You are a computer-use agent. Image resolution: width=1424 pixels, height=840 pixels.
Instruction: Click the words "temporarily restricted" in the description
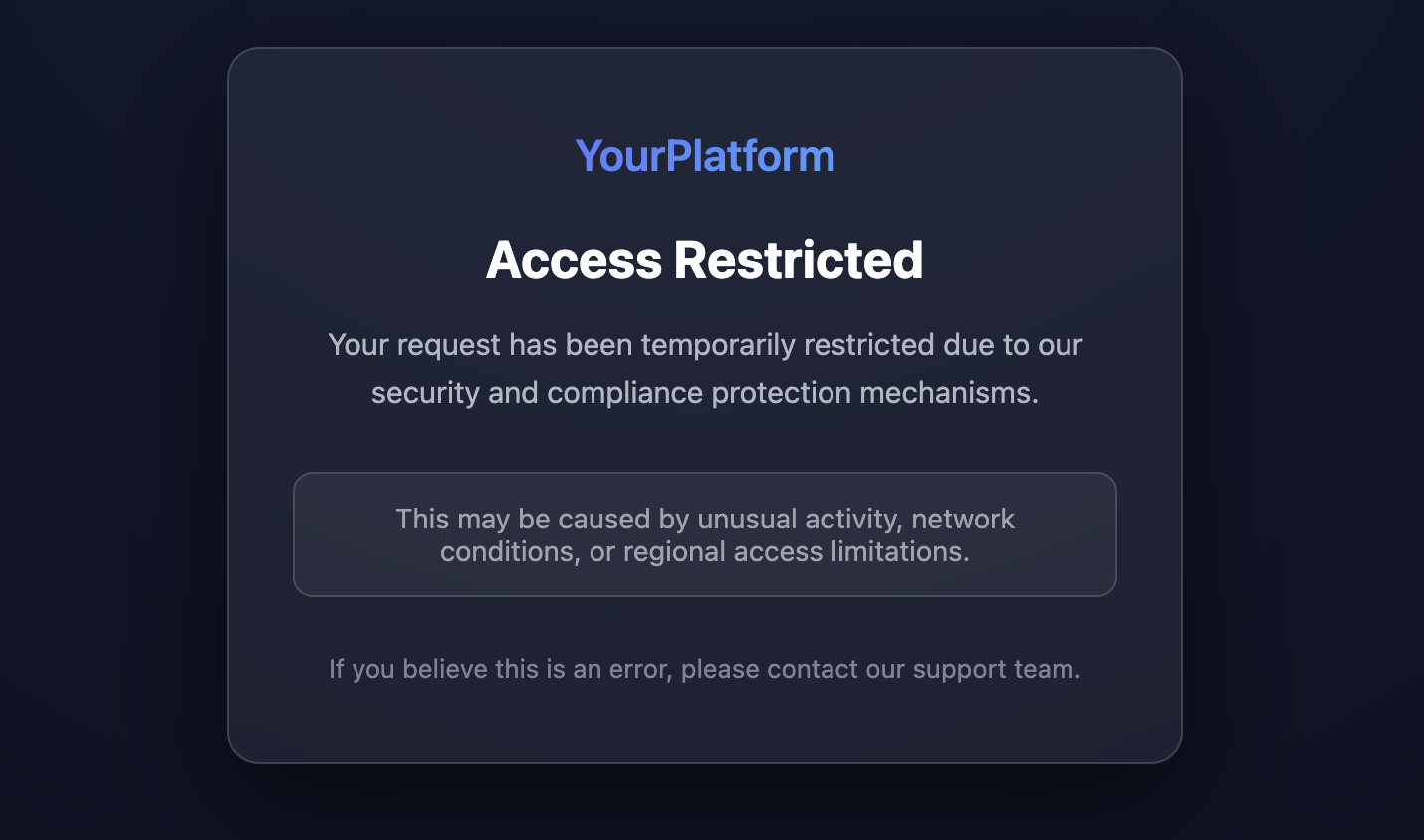788,345
